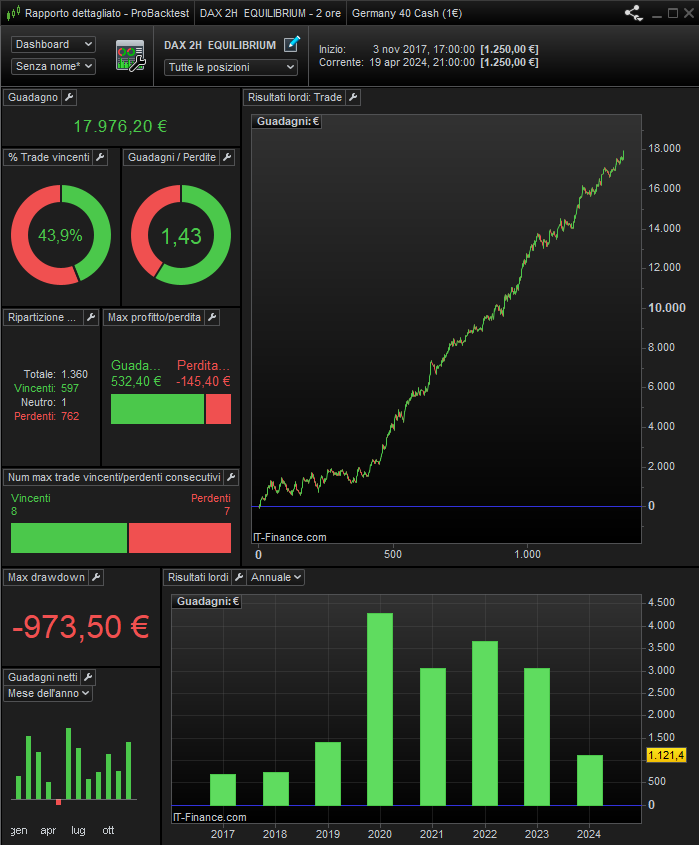Click the negative red bar in monthly chart
Image resolution: width=699 pixels, height=845 pixels.
(59, 802)
